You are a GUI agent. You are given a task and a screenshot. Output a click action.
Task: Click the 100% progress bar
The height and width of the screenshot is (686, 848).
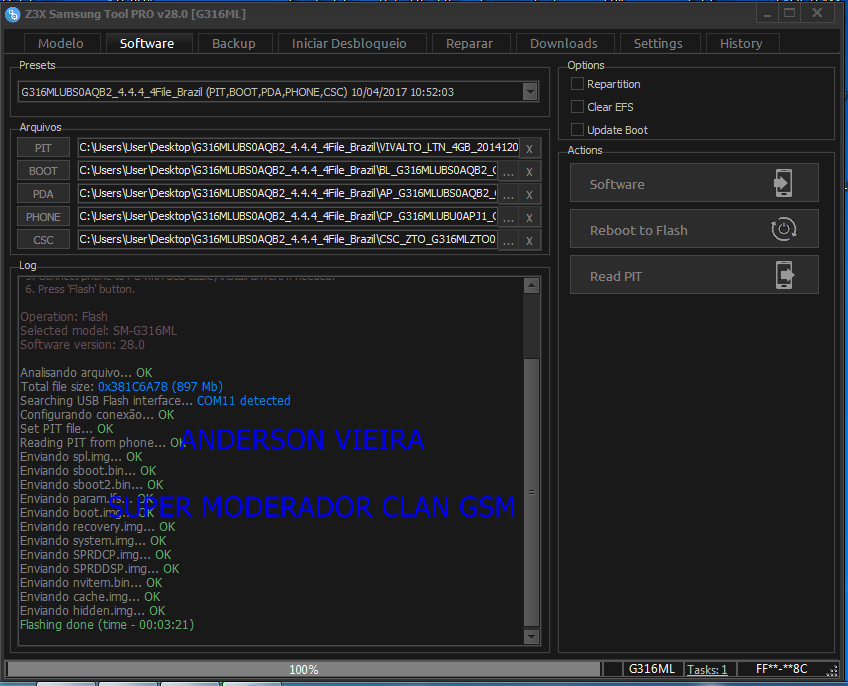point(303,669)
